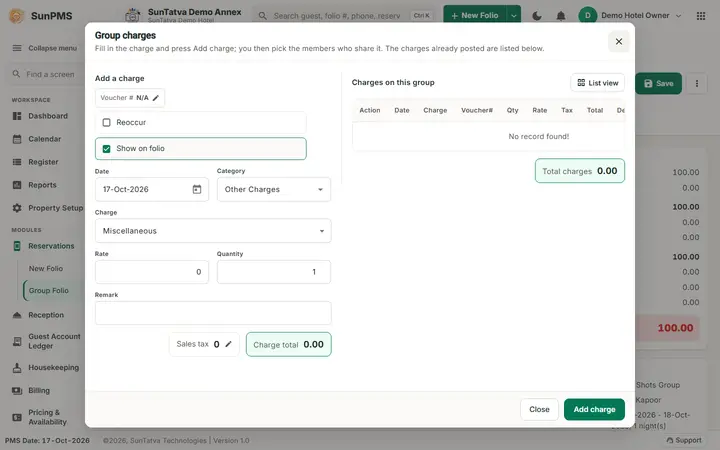This screenshot has width=720, height=450.
Task: Open Demo Hotel Owner user menu
Action: (630, 16)
